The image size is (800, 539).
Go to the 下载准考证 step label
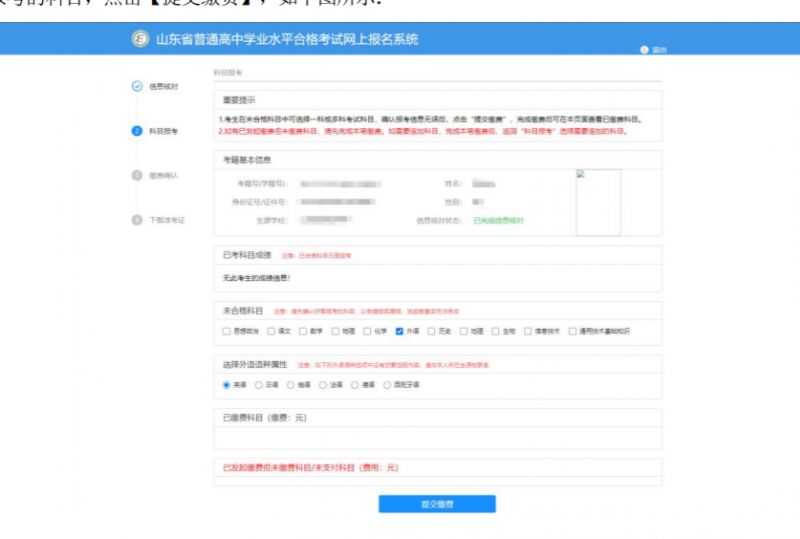(167, 220)
